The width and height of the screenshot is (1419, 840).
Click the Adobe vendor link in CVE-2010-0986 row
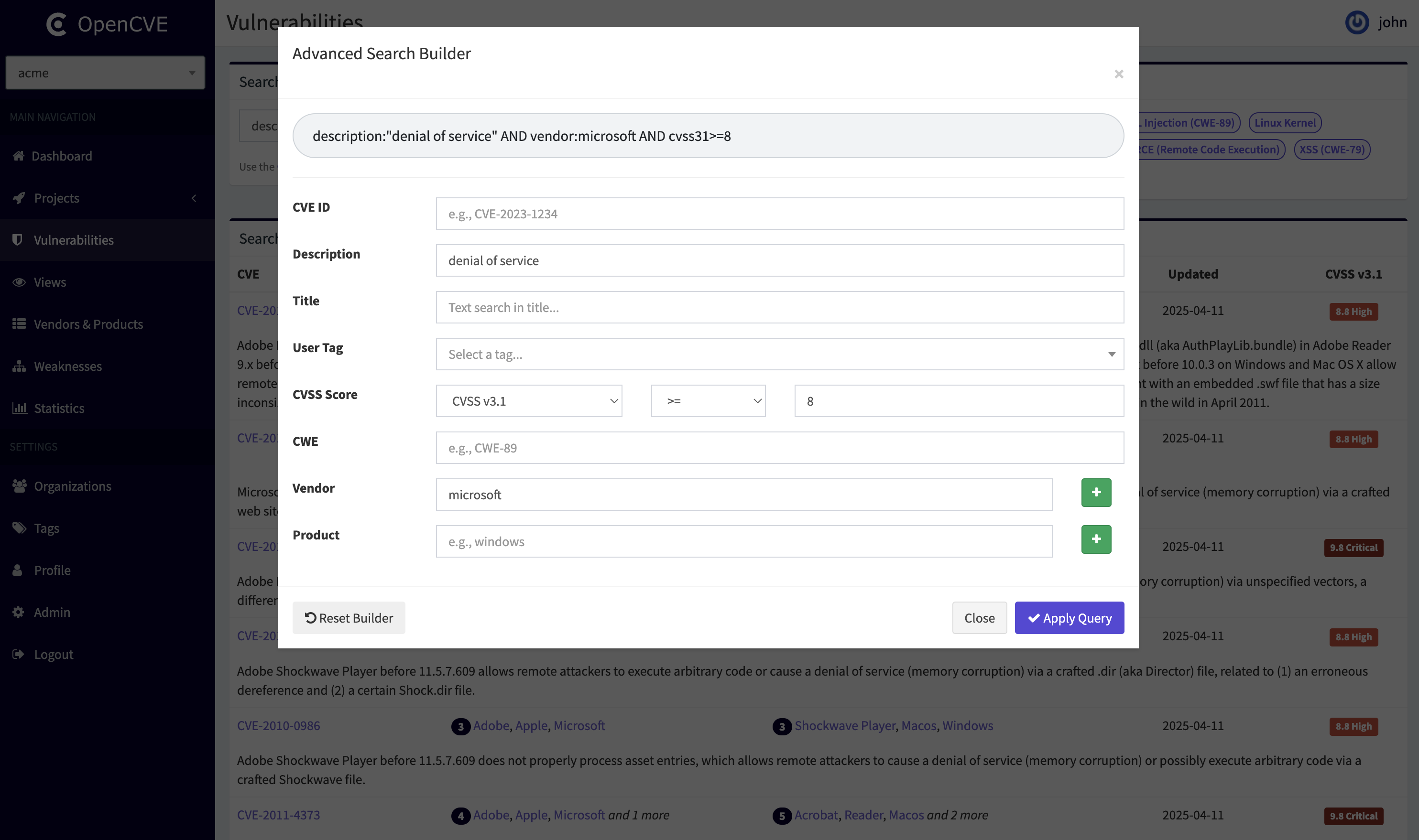click(491, 725)
